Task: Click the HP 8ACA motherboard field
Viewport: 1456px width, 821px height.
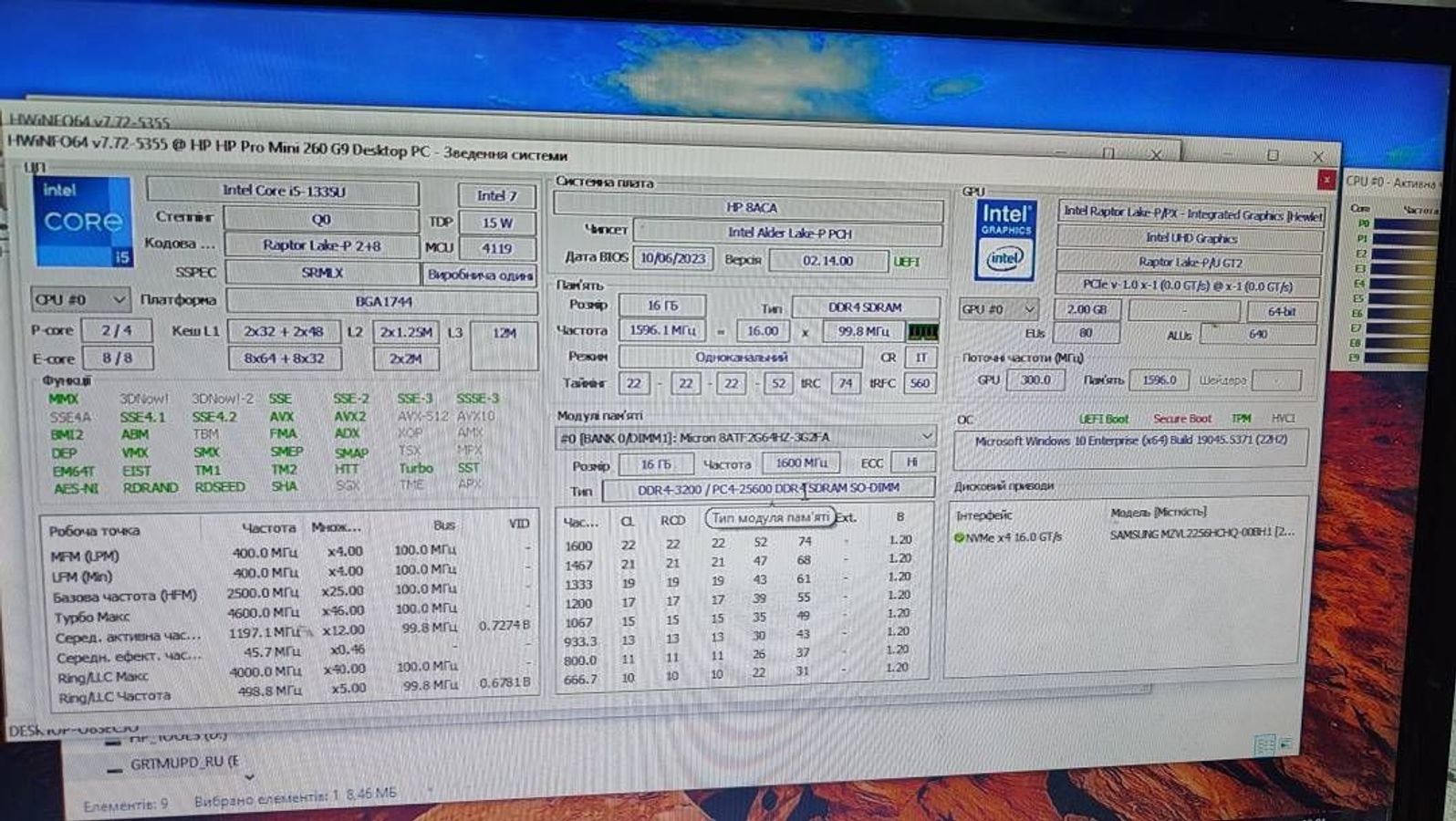Action: [x=749, y=208]
